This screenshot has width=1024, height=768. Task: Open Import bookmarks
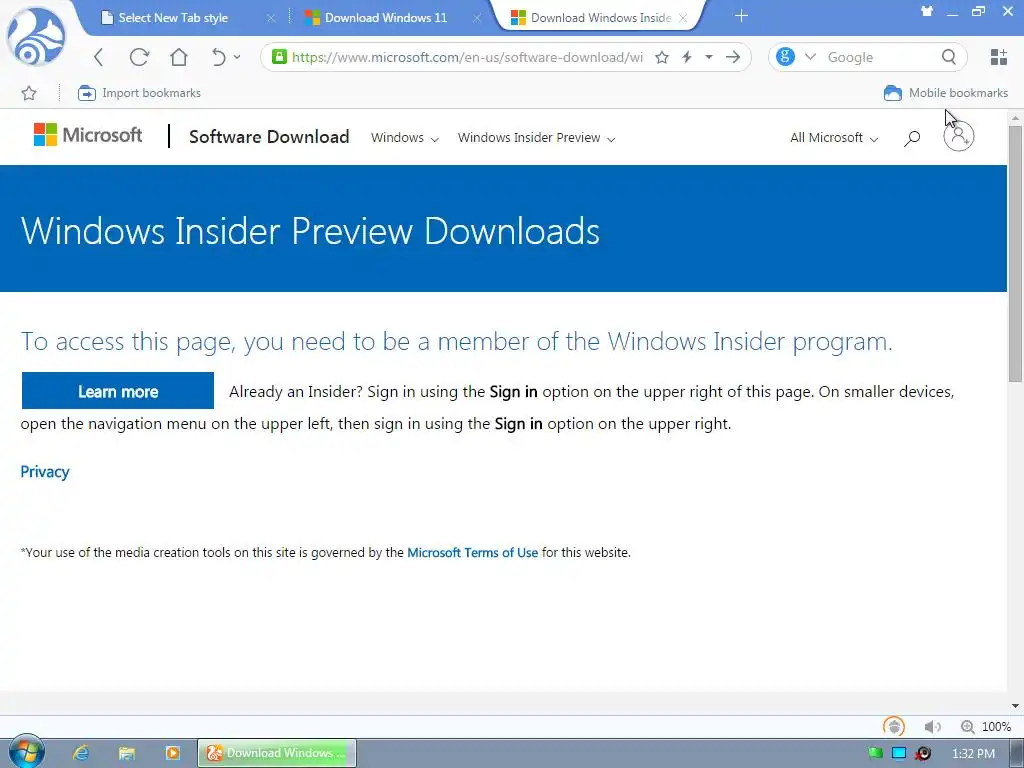(x=139, y=93)
